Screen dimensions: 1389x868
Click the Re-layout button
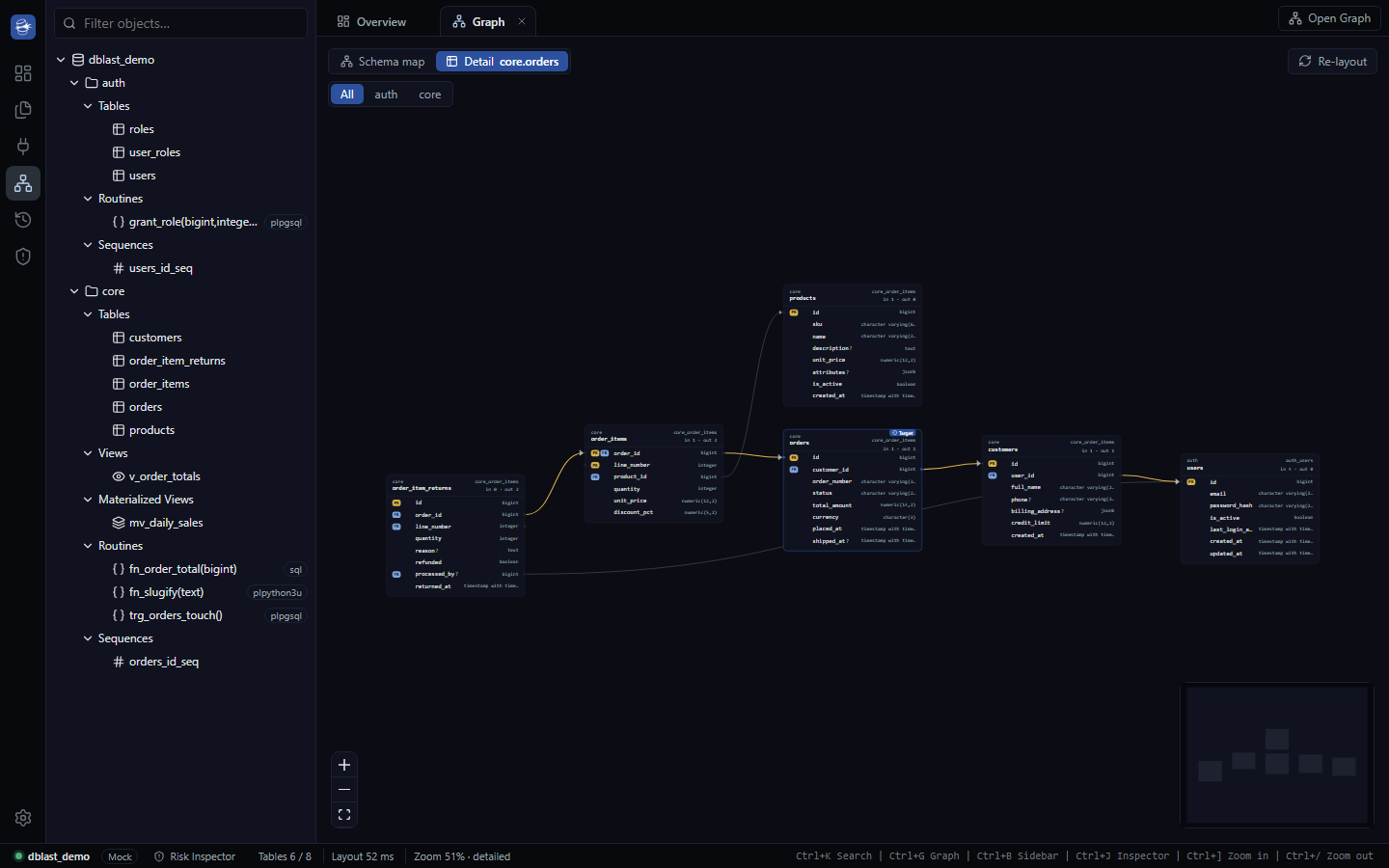1332,61
